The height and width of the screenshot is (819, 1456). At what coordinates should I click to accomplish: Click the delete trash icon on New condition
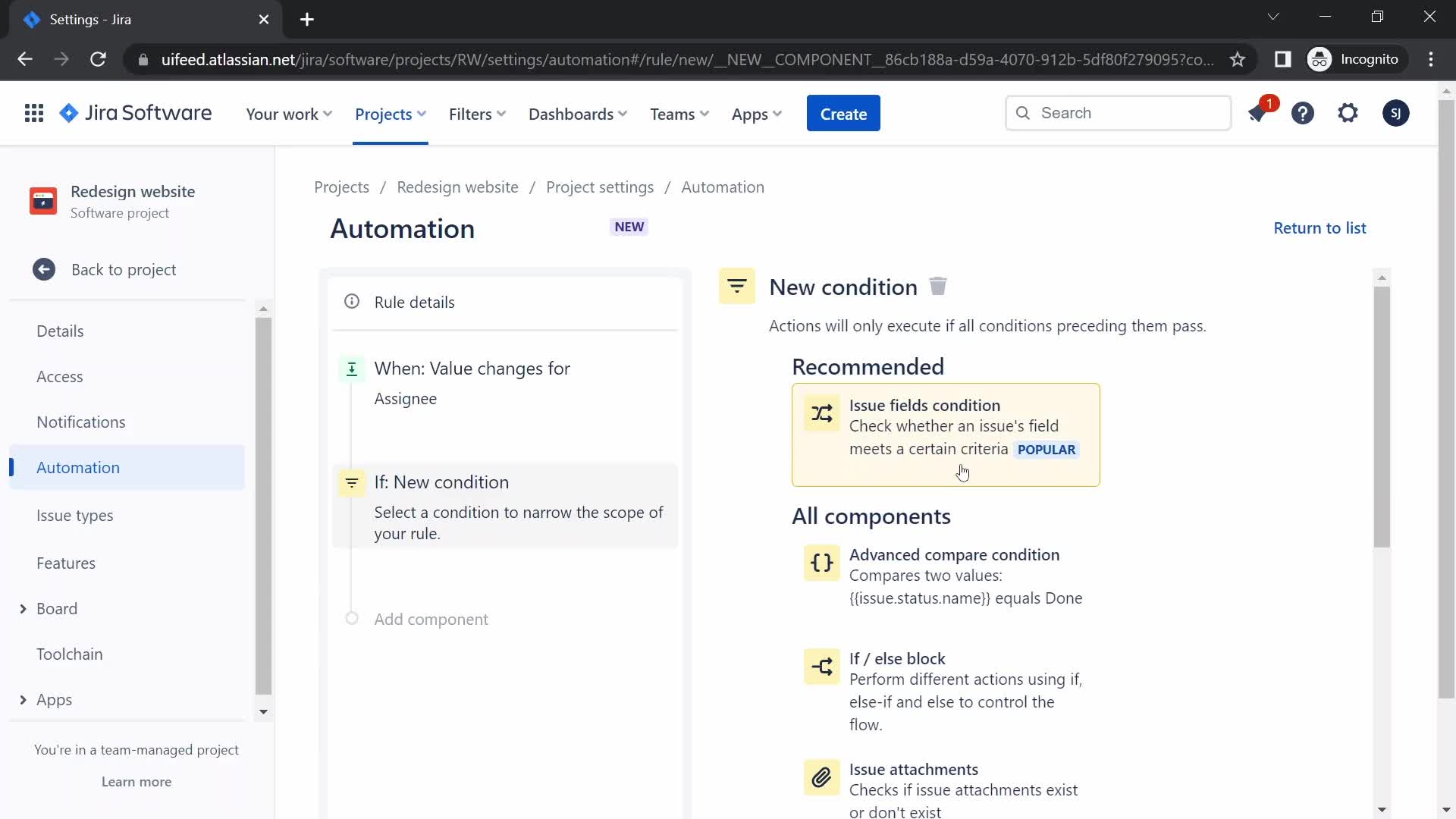(x=938, y=287)
